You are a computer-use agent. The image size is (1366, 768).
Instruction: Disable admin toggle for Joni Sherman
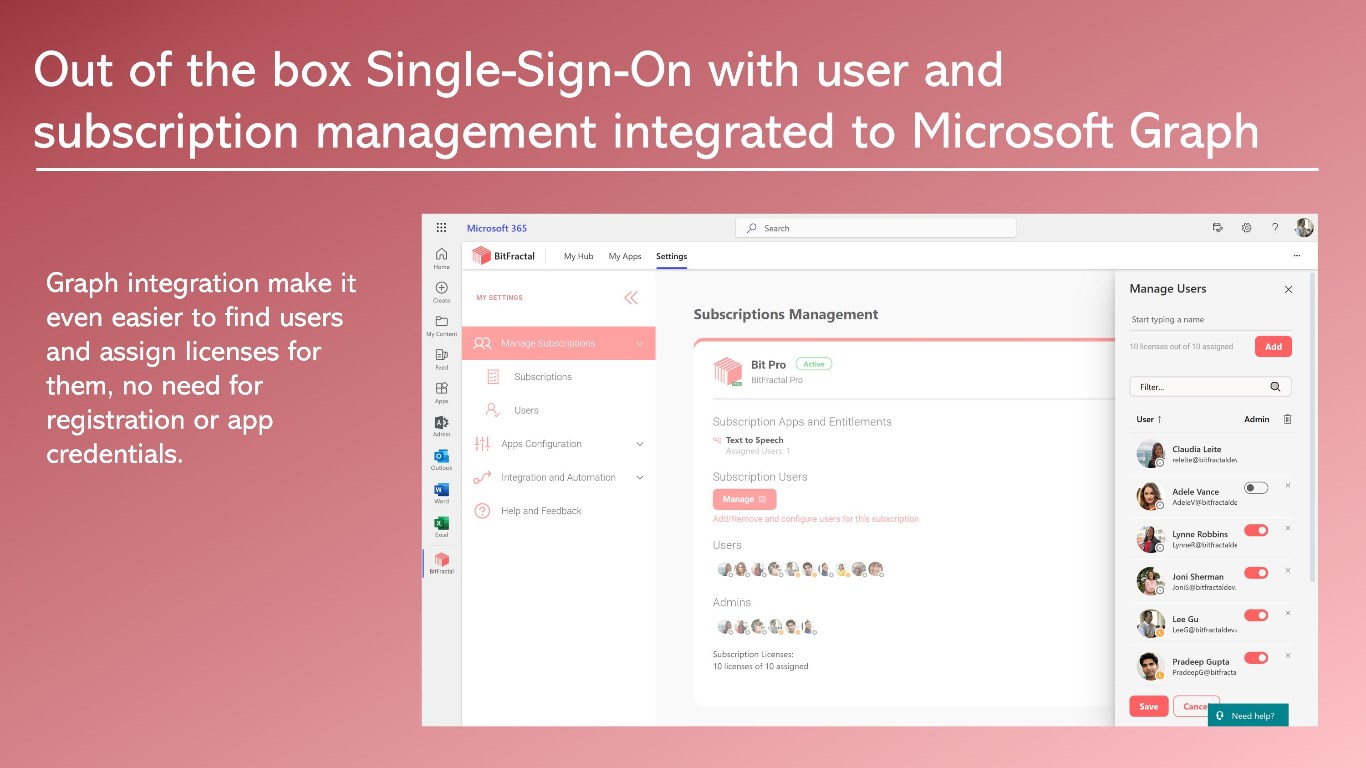point(1256,573)
